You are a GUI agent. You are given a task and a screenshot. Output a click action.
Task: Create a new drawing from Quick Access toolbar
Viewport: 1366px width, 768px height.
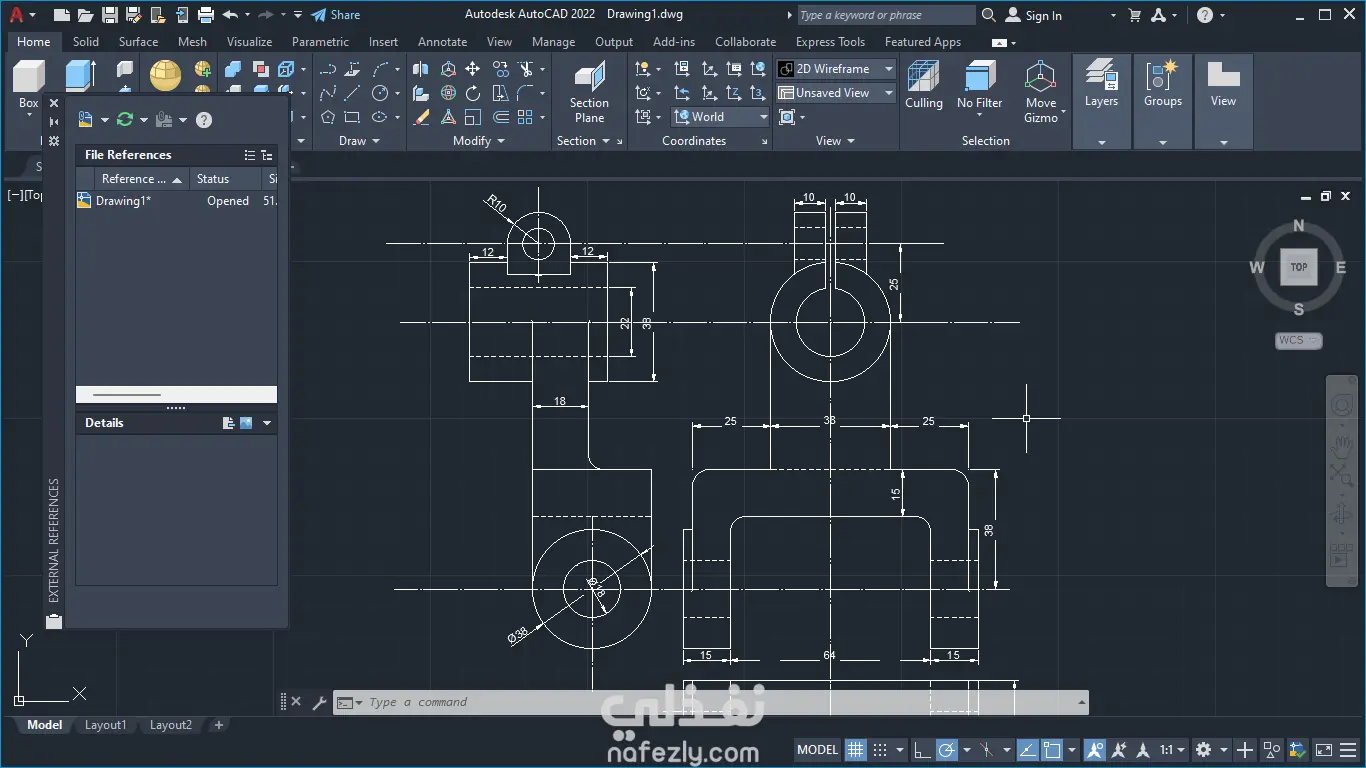click(x=62, y=15)
